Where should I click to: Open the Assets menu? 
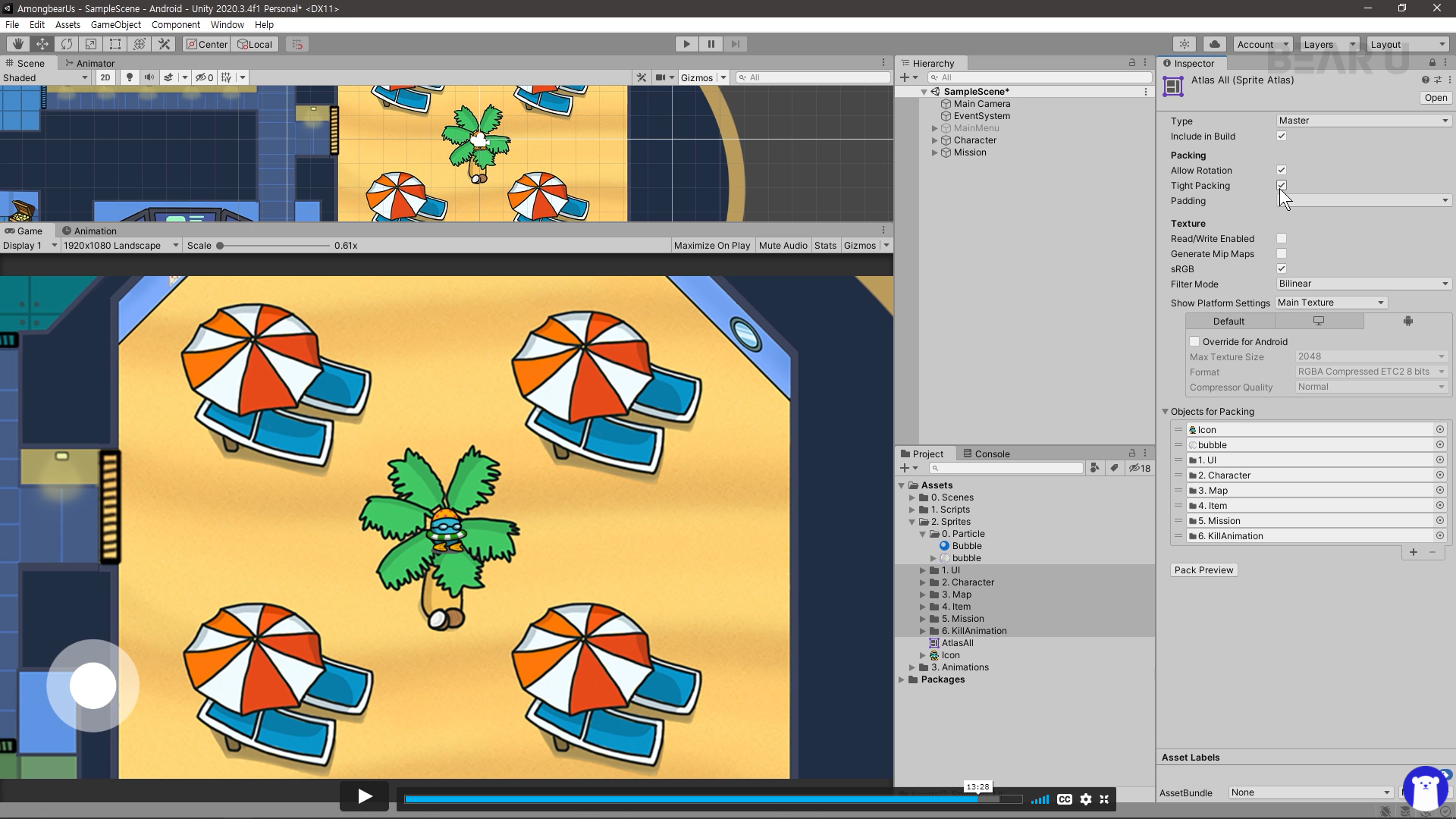[x=67, y=24]
